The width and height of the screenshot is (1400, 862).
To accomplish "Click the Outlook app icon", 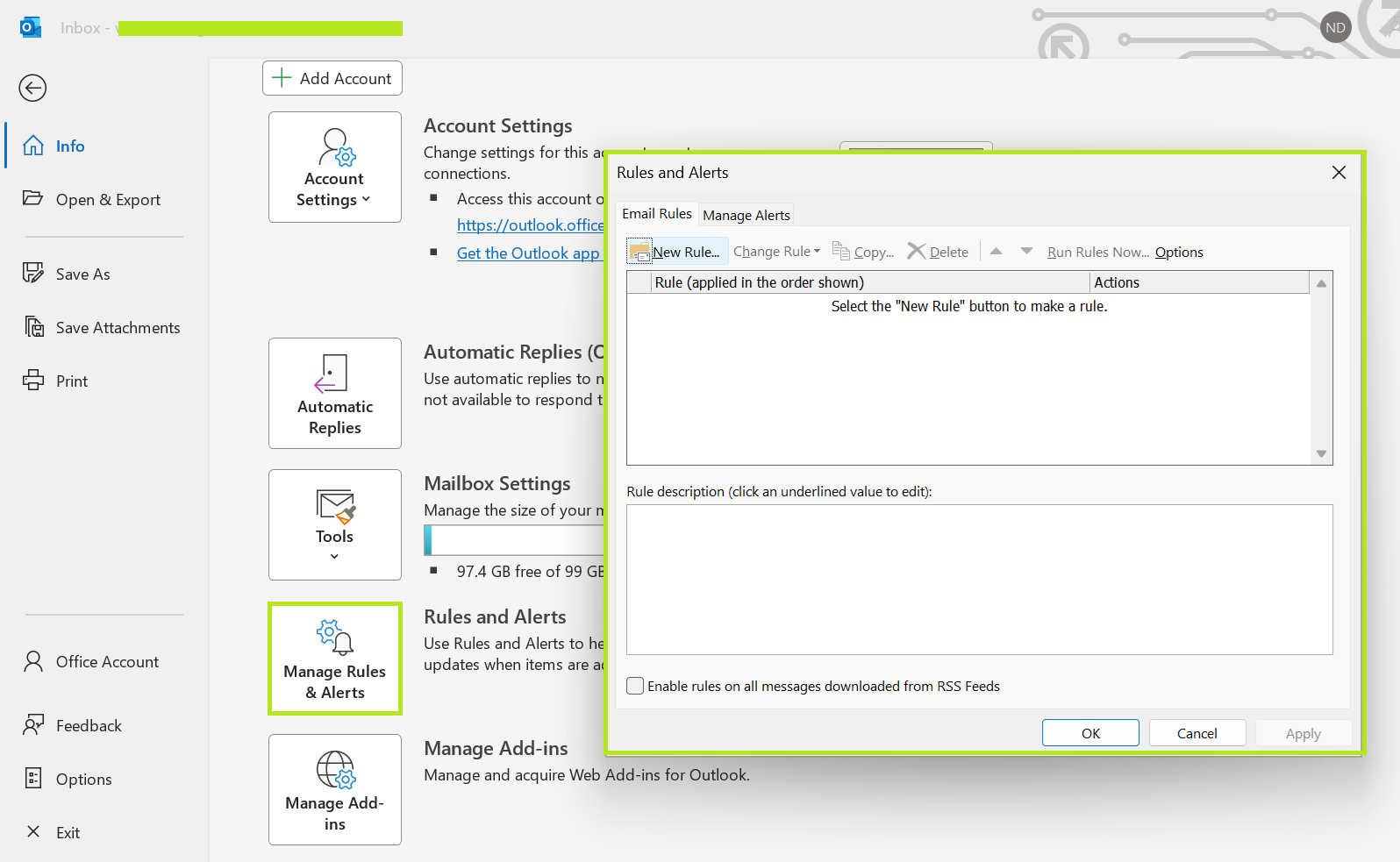I will (x=31, y=27).
